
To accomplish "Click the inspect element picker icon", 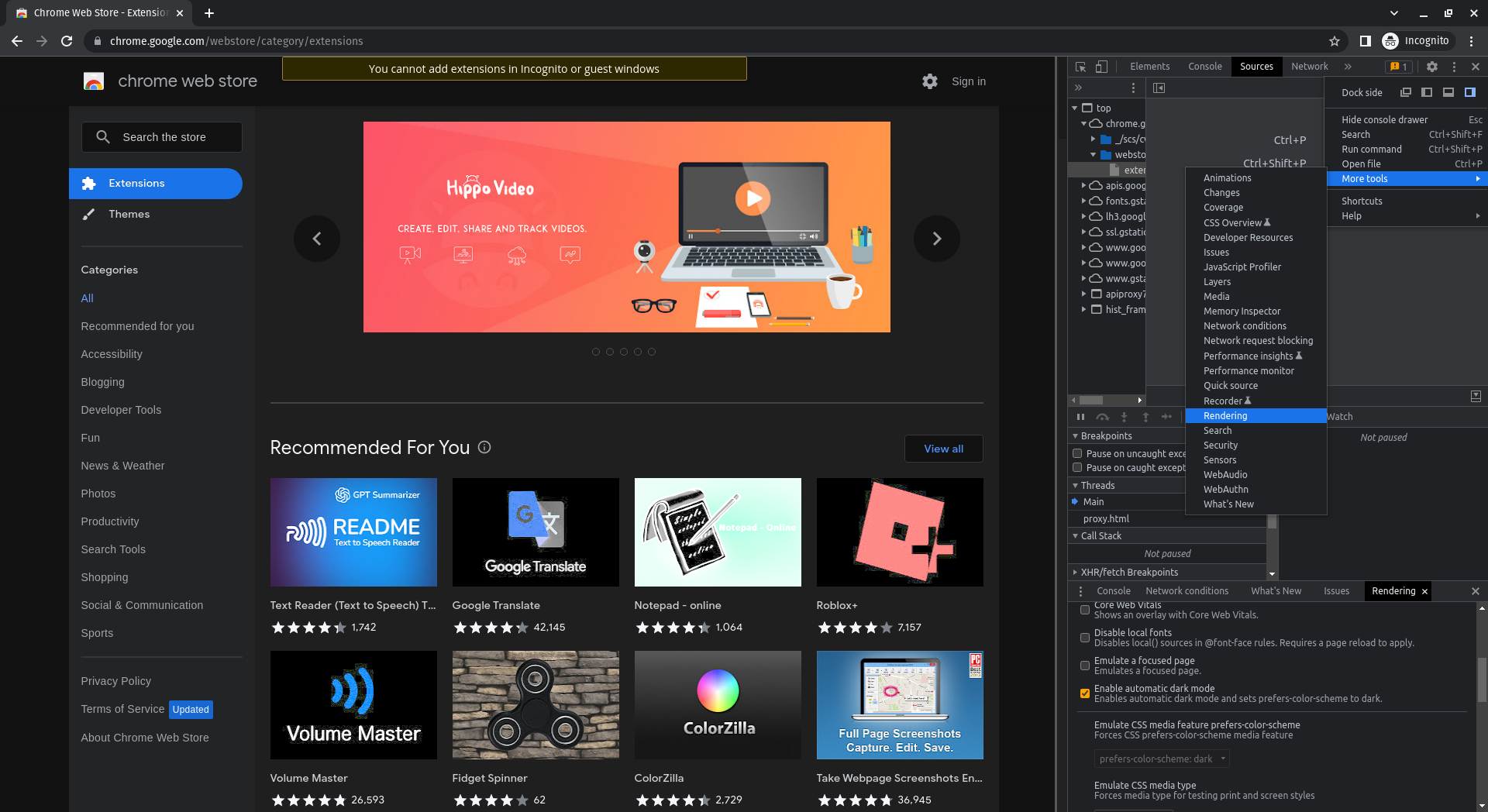I will (1080, 67).
